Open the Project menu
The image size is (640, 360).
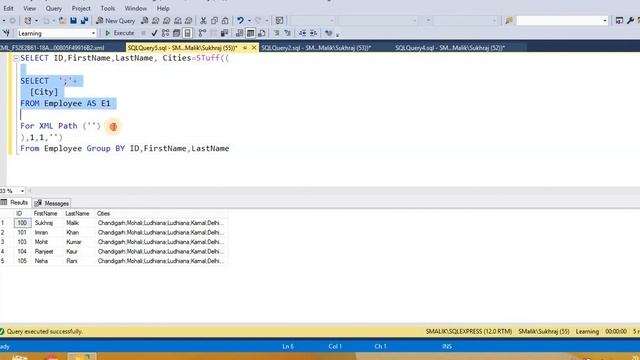point(81,8)
